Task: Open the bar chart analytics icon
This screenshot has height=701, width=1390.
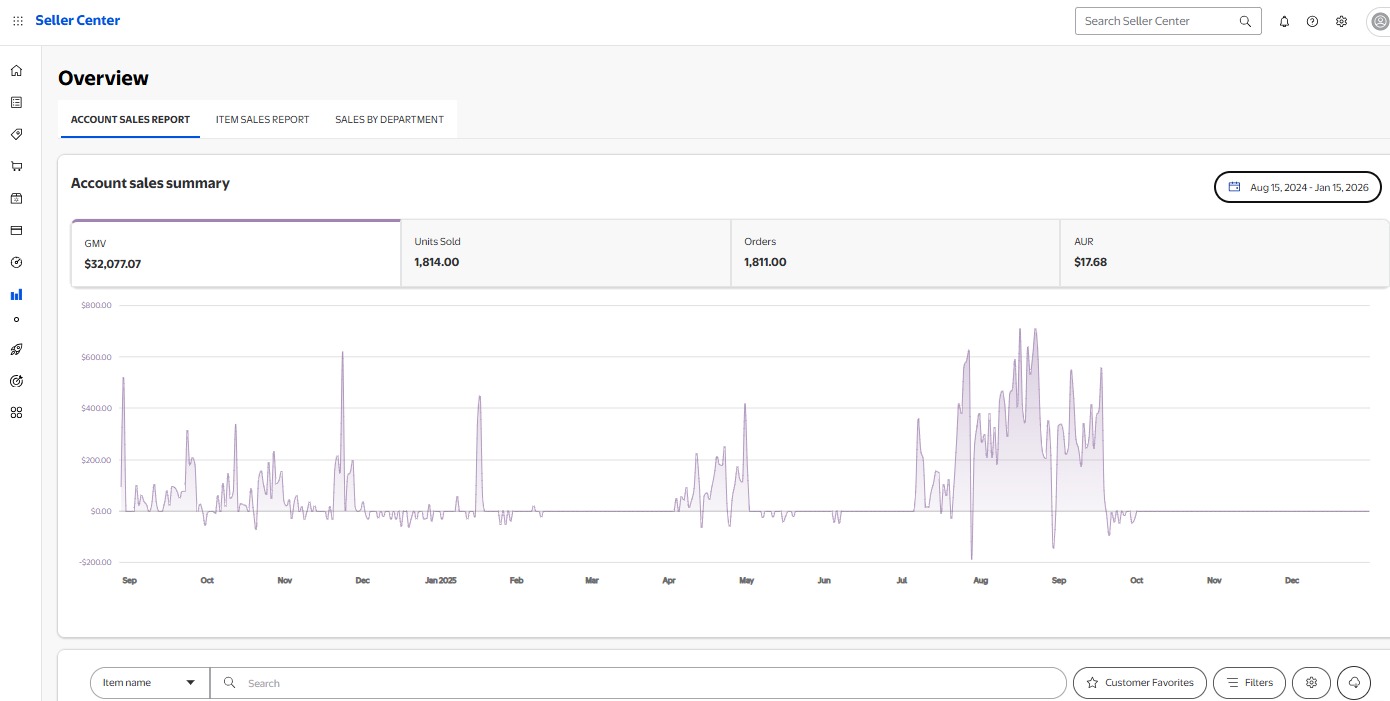Action: tap(16, 295)
